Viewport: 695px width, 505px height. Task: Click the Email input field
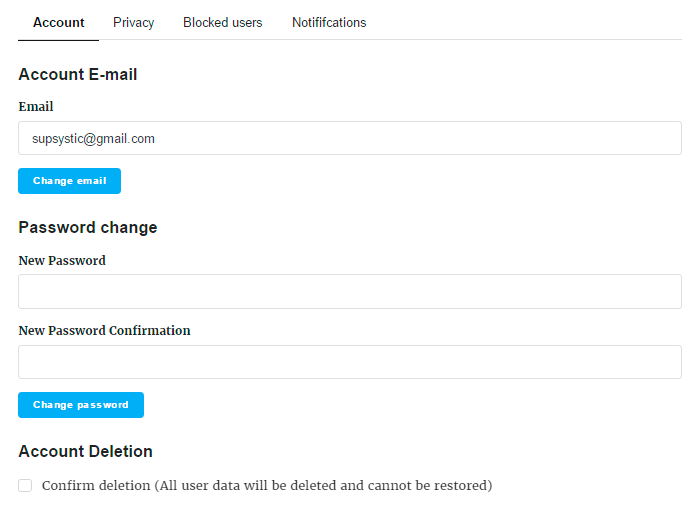(350, 138)
